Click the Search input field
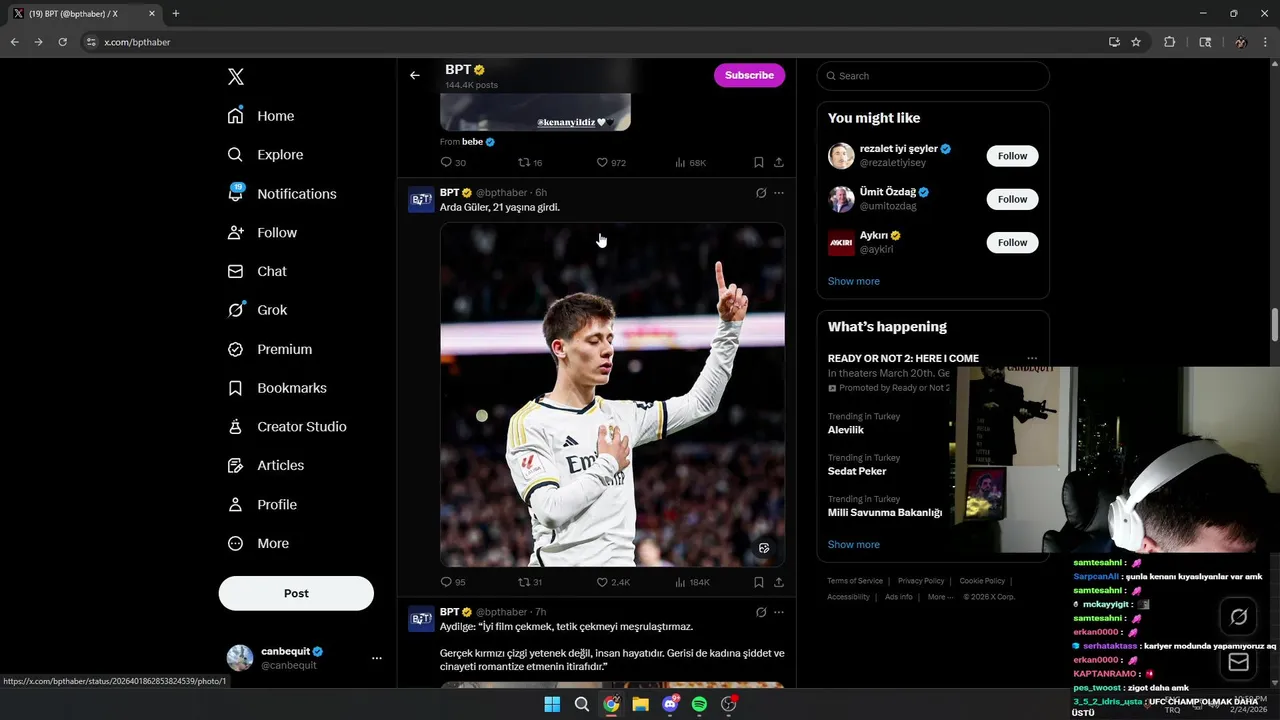The width and height of the screenshot is (1280, 720). tap(933, 76)
